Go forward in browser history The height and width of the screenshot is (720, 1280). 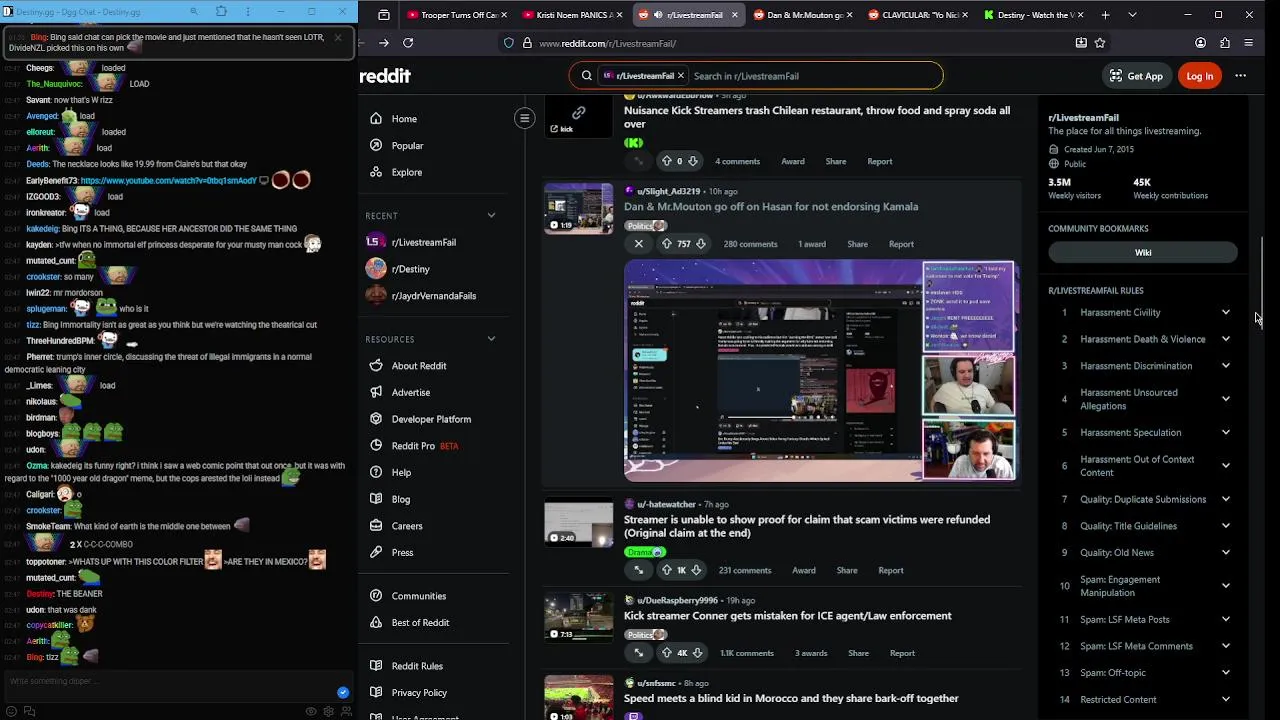click(384, 43)
